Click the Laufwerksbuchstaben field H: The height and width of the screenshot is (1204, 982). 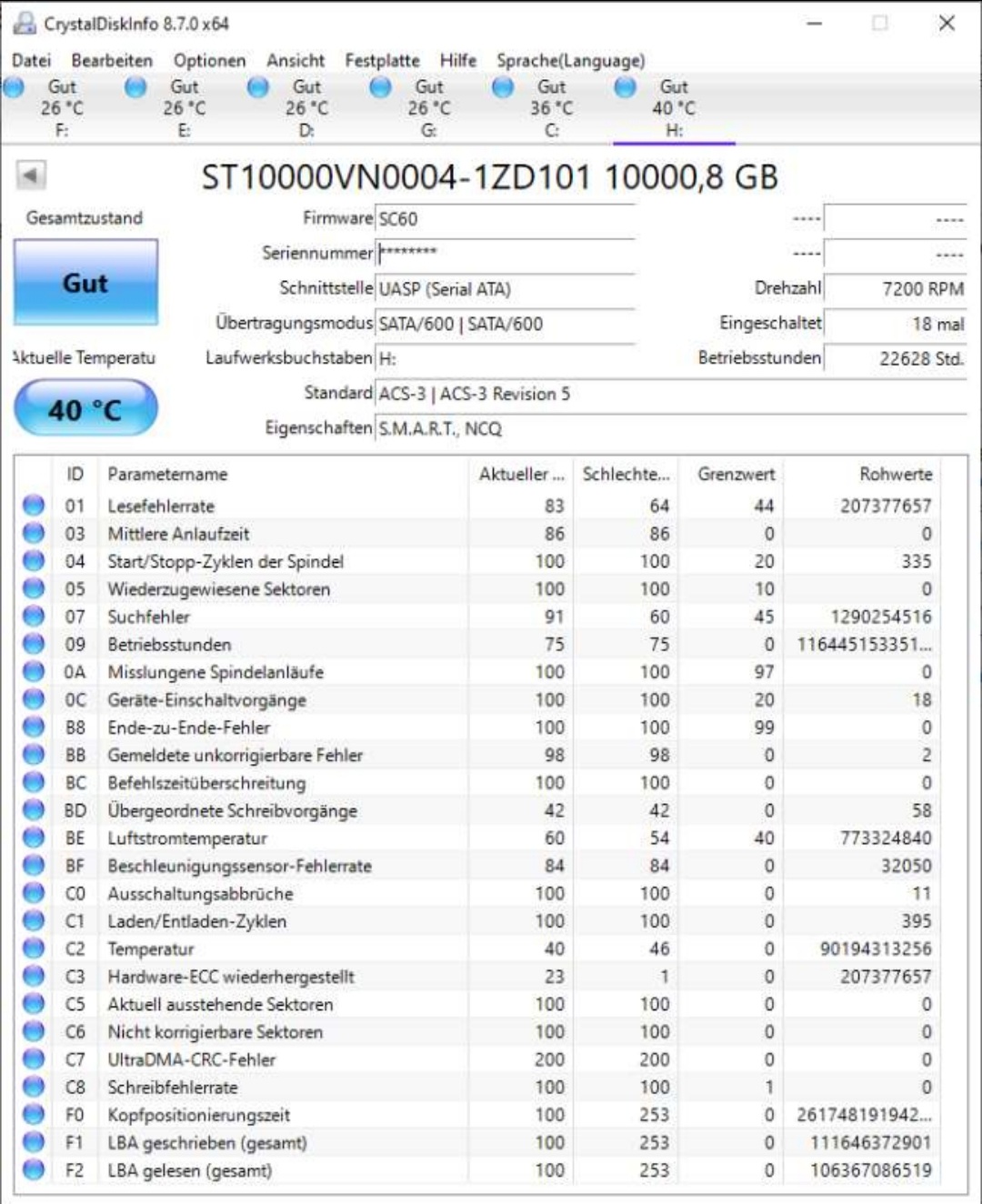tap(506, 358)
